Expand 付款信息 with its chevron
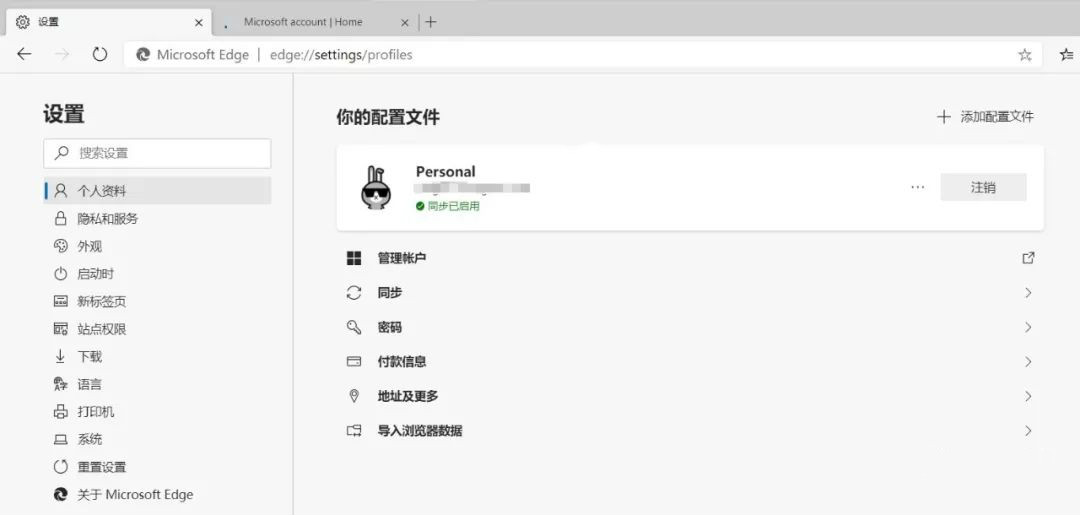Image resolution: width=1080 pixels, height=515 pixels. tap(1028, 361)
